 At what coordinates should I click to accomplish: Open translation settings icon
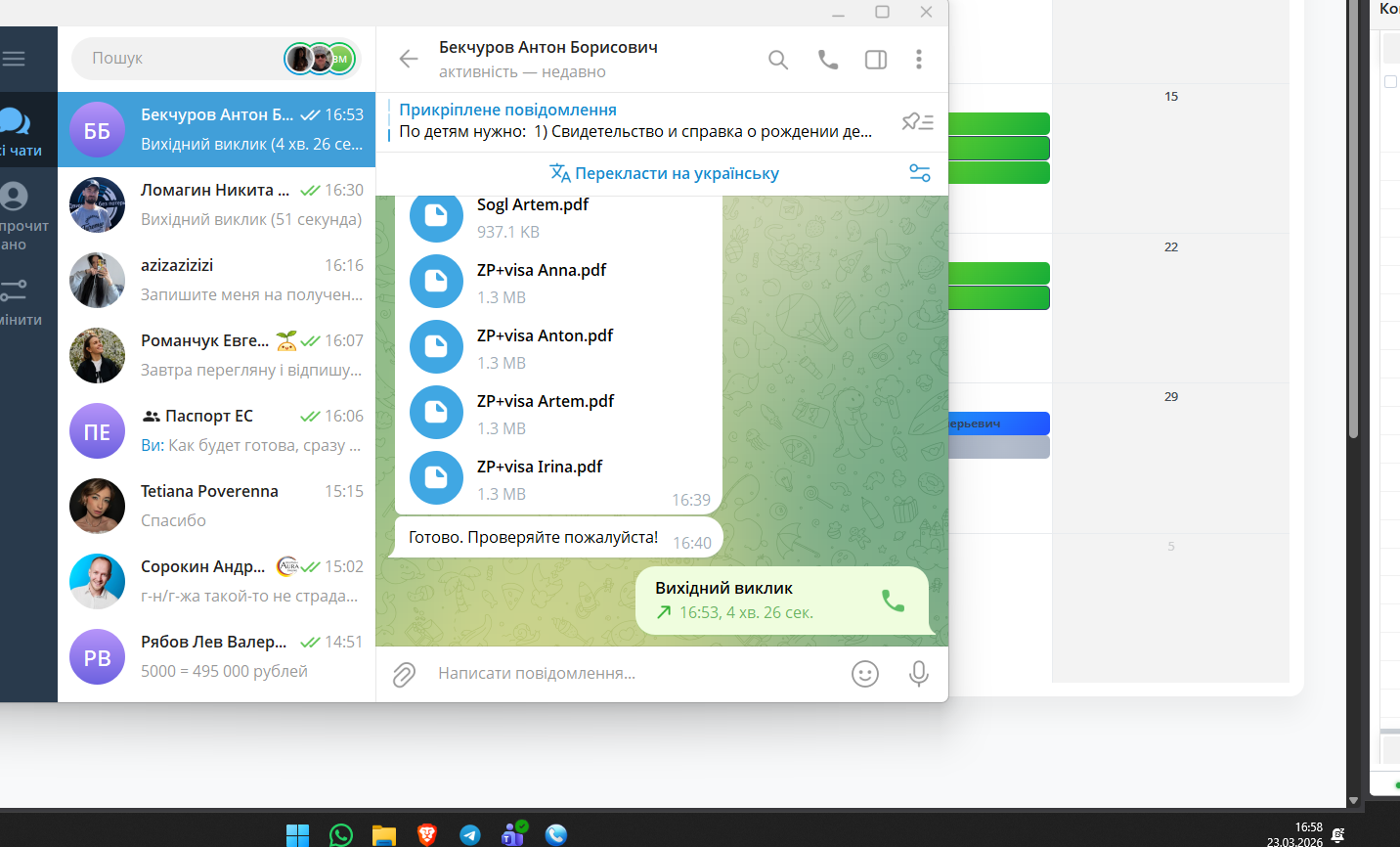tap(920, 173)
